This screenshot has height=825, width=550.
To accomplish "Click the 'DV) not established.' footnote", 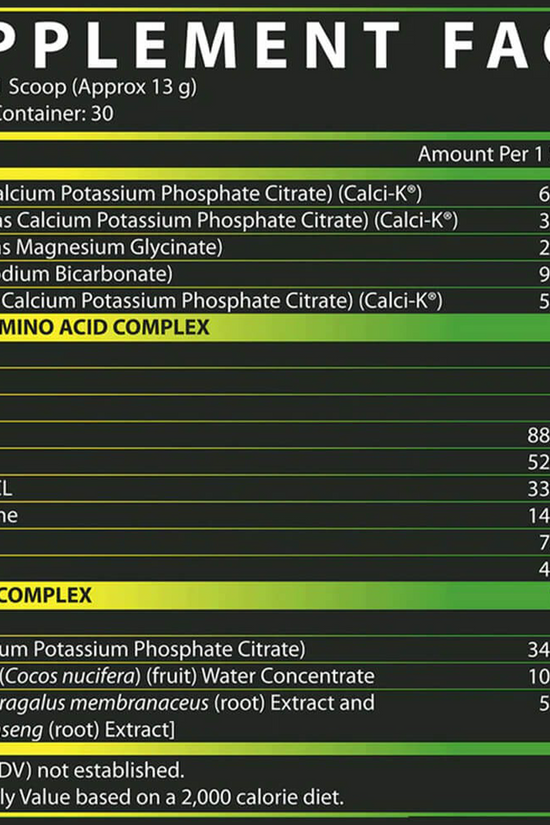I will pos(92,770).
